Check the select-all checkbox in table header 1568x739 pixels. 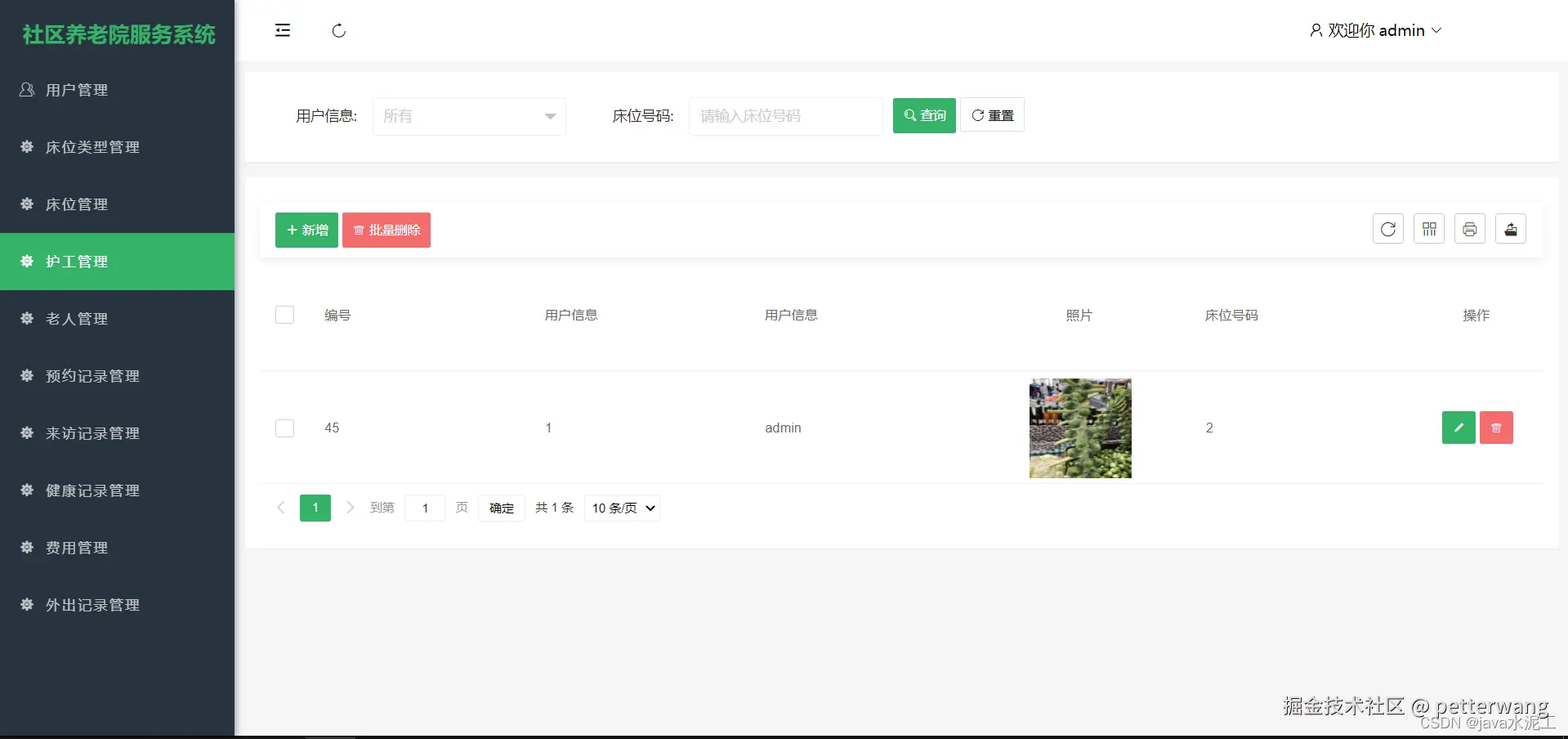(x=284, y=315)
